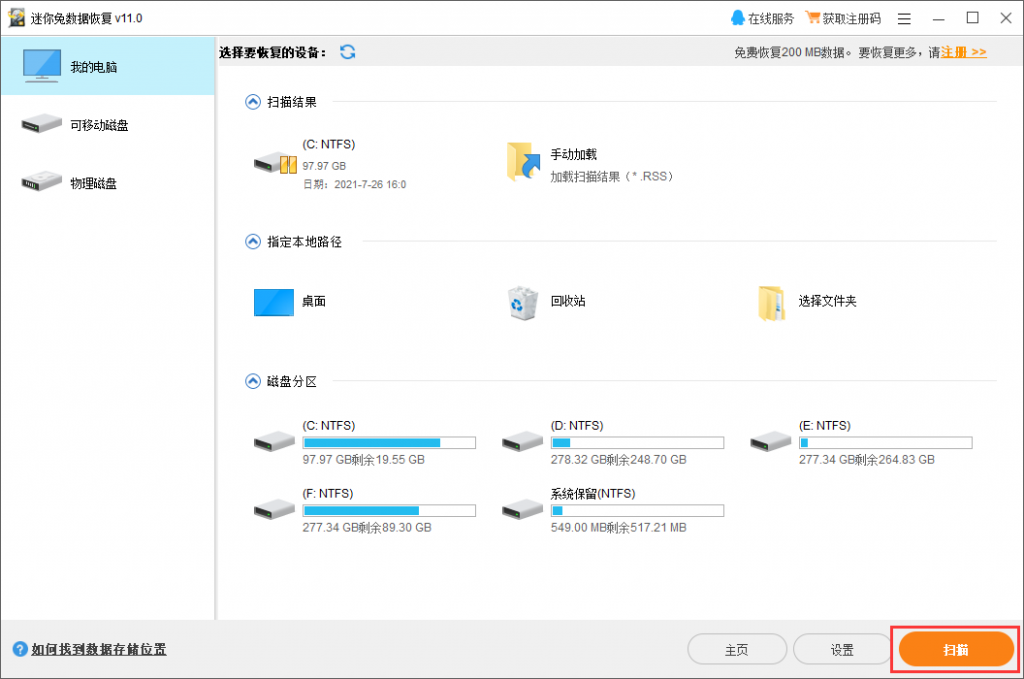The image size is (1024, 679).
Task: Open the 注册 >> link
Action: [963, 52]
